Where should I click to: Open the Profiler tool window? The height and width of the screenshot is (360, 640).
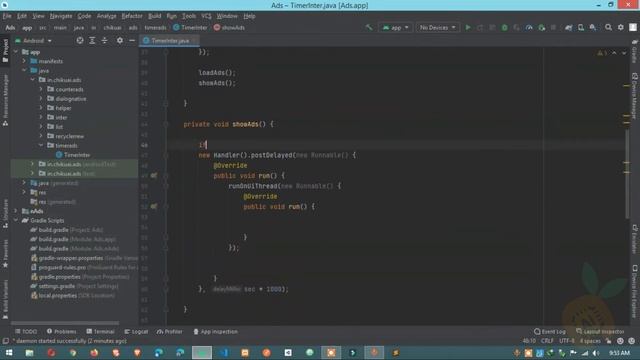pyautogui.click(x=170, y=331)
